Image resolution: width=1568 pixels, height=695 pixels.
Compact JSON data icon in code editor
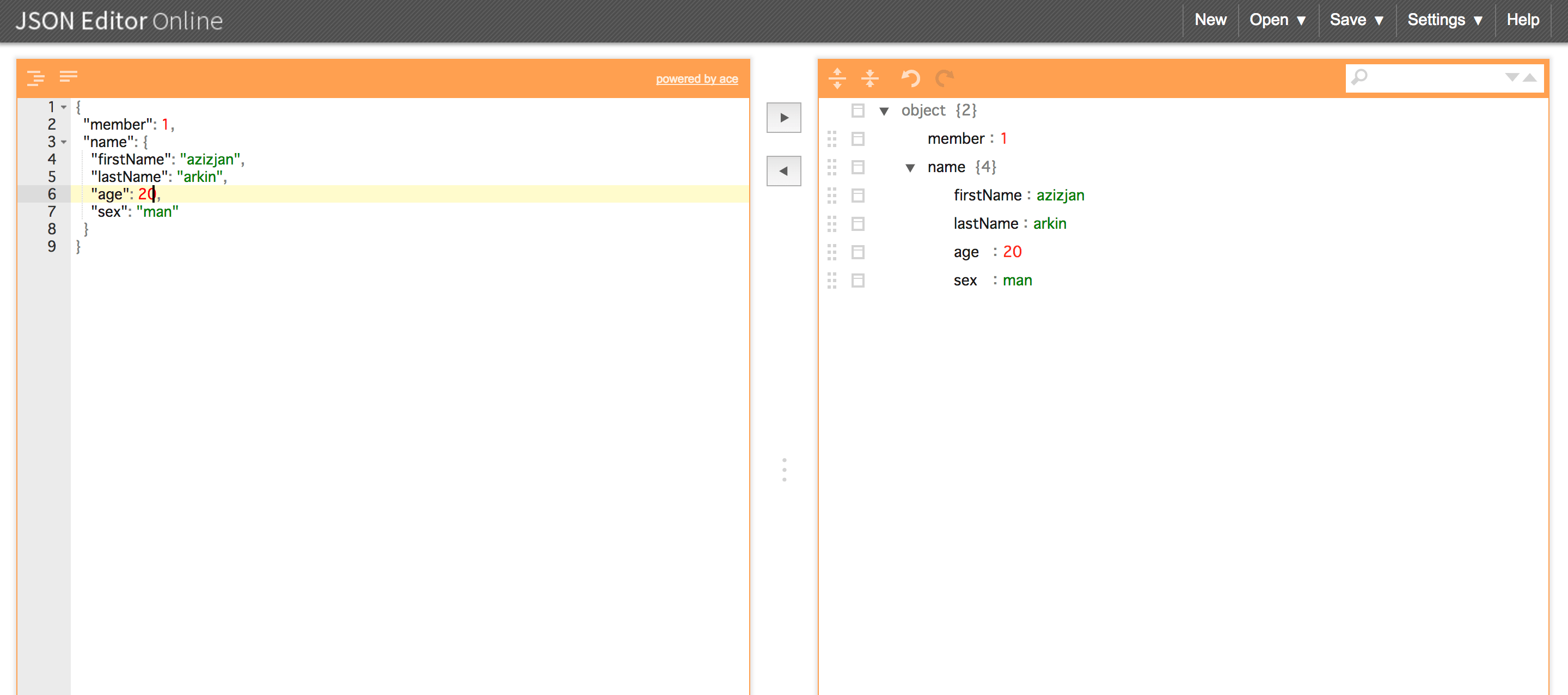pos(68,76)
